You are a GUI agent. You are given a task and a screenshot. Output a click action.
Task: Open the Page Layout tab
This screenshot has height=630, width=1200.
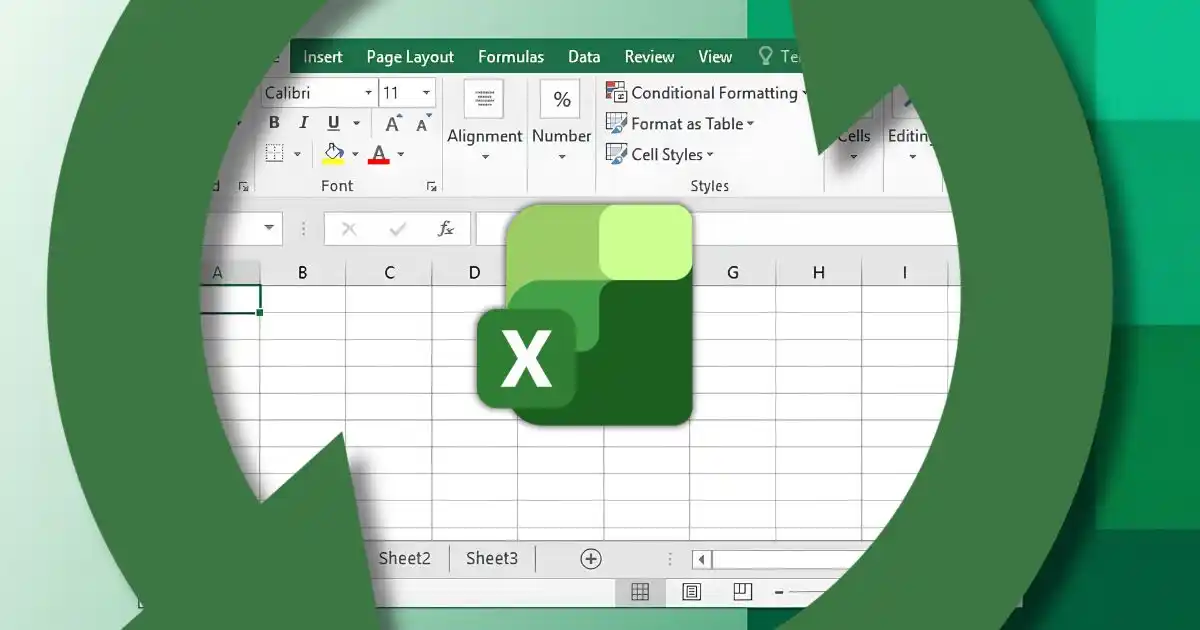point(410,57)
